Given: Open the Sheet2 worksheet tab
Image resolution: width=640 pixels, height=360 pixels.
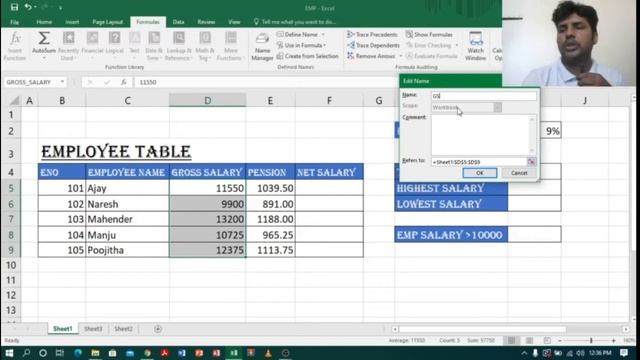Looking at the screenshot, I should pyautogui.click(x=123, y=329).
